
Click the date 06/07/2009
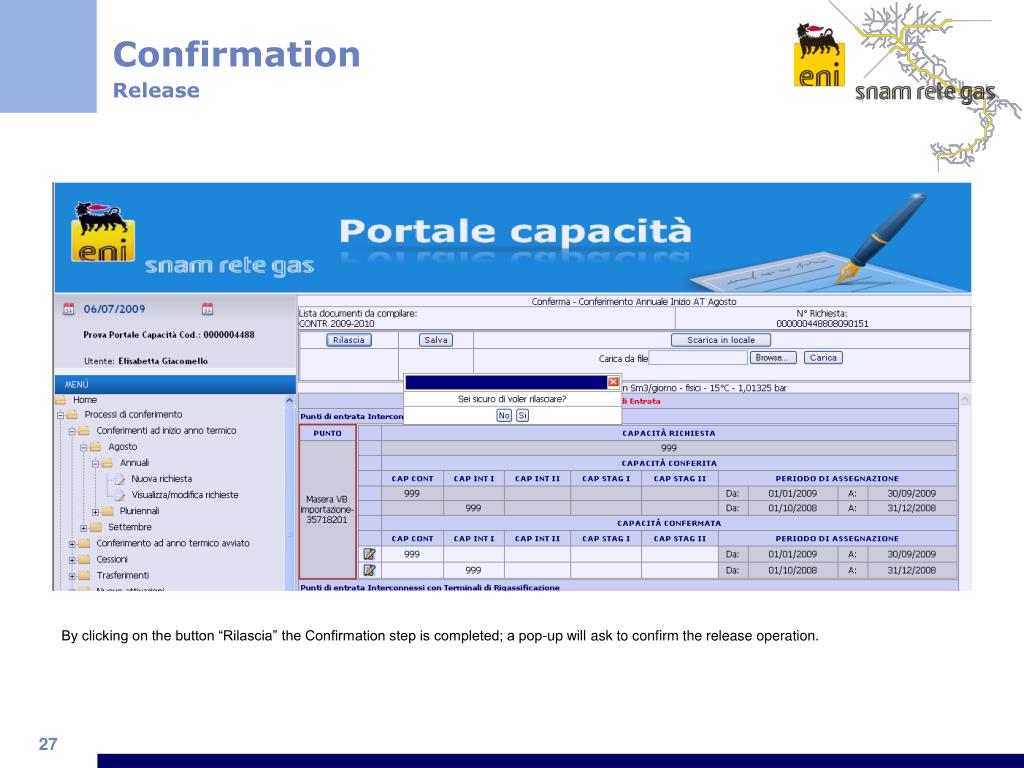(114, 309)
